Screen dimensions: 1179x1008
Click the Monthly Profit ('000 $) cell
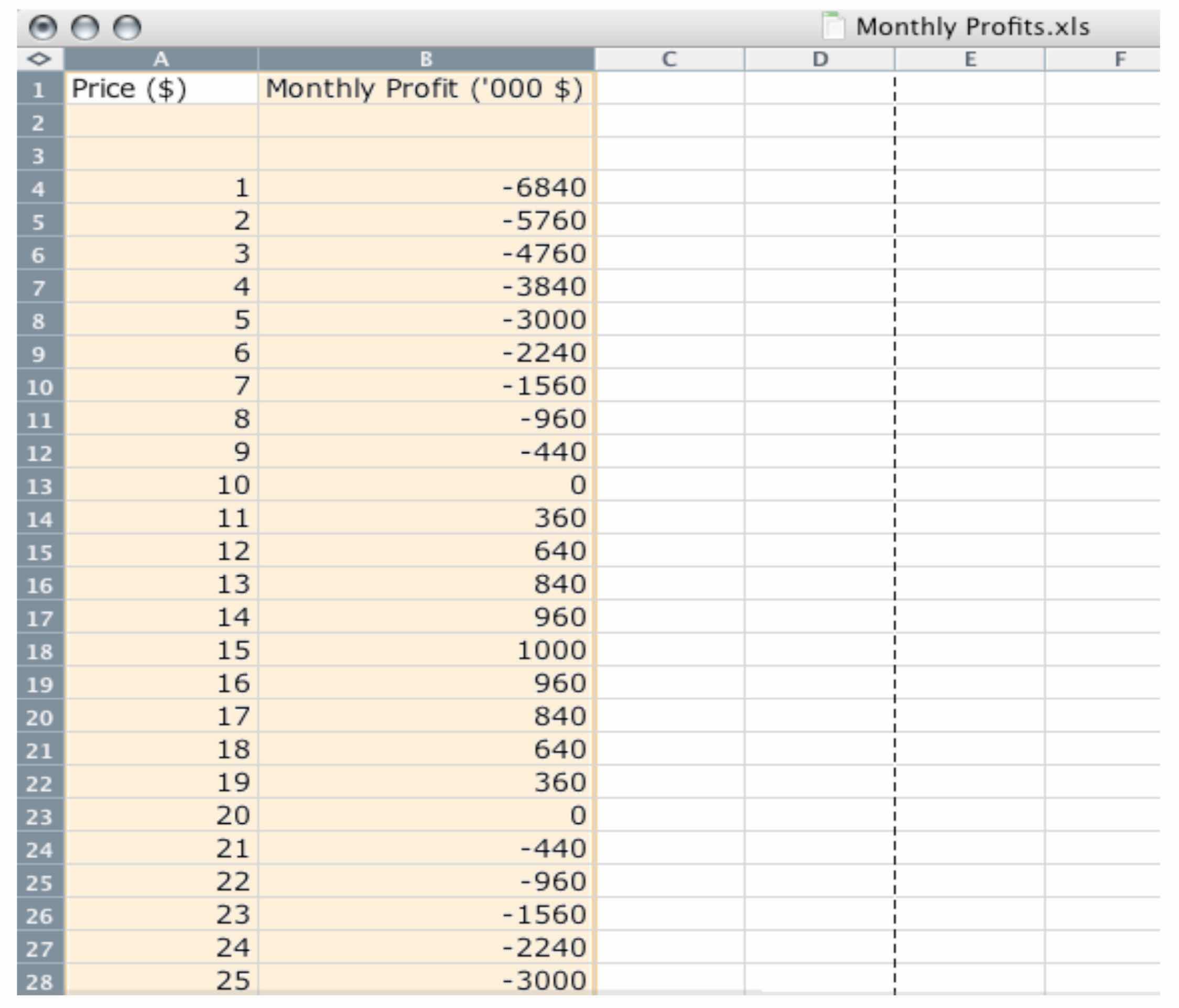coord(426,89)
